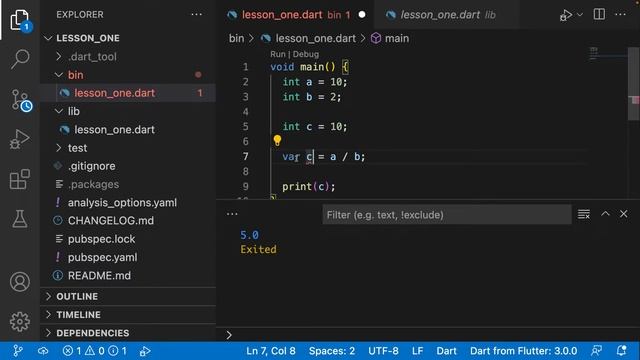Screen dimensions: 640x360
Task: Click the Debug code lens link
Action: (306, 54)
